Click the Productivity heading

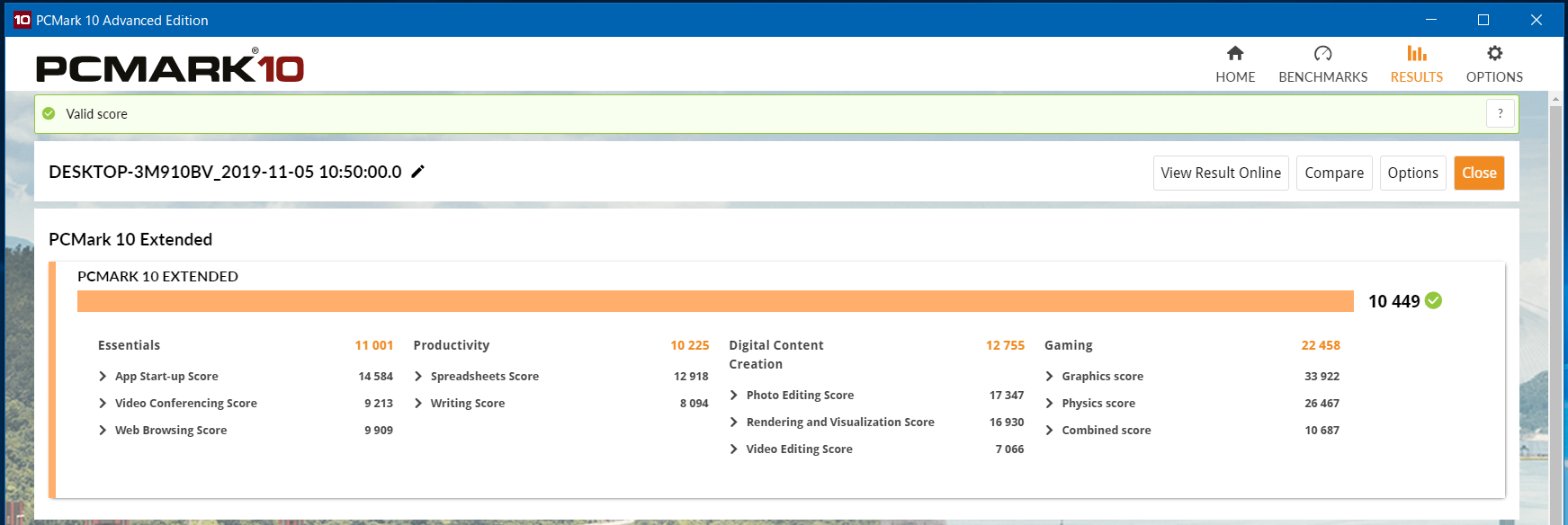coord(452,345)
